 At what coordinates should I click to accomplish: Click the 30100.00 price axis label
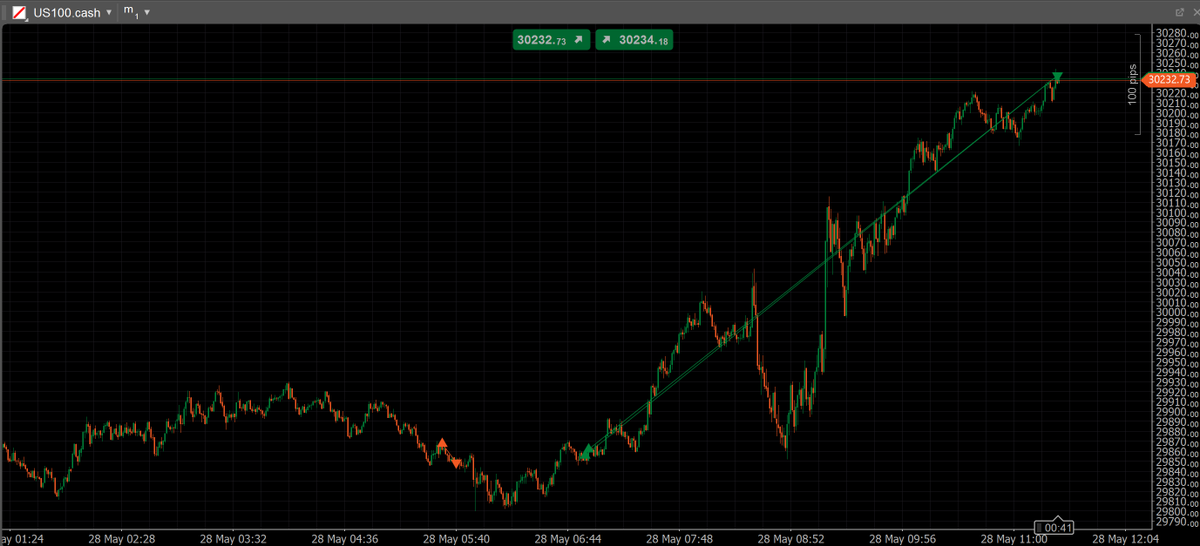(1175, 213)
